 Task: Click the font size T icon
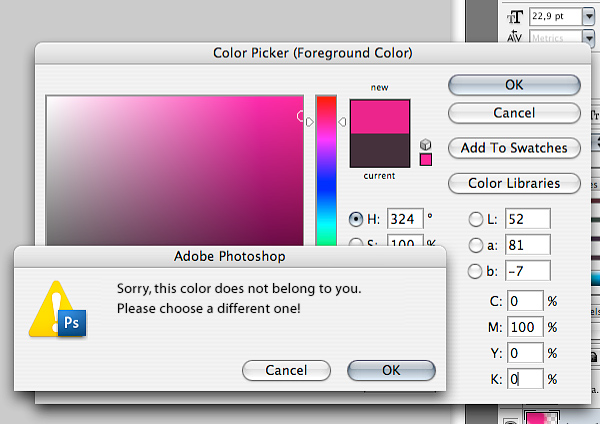coord(516,15)
